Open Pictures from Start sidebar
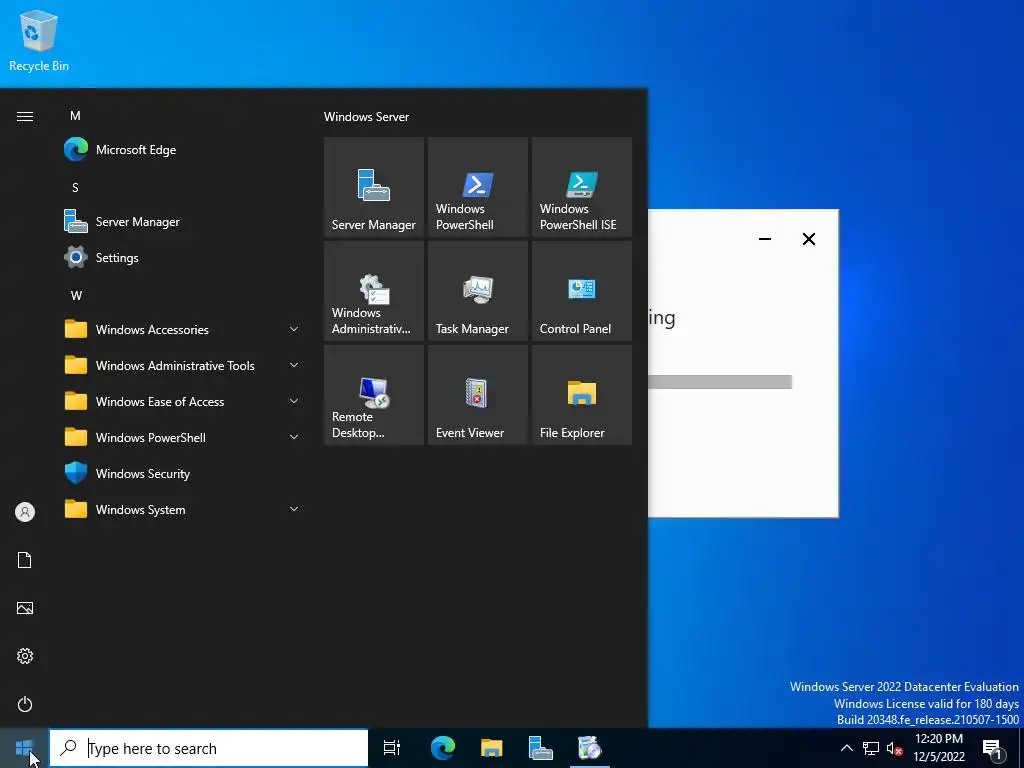 coord(25,608)
